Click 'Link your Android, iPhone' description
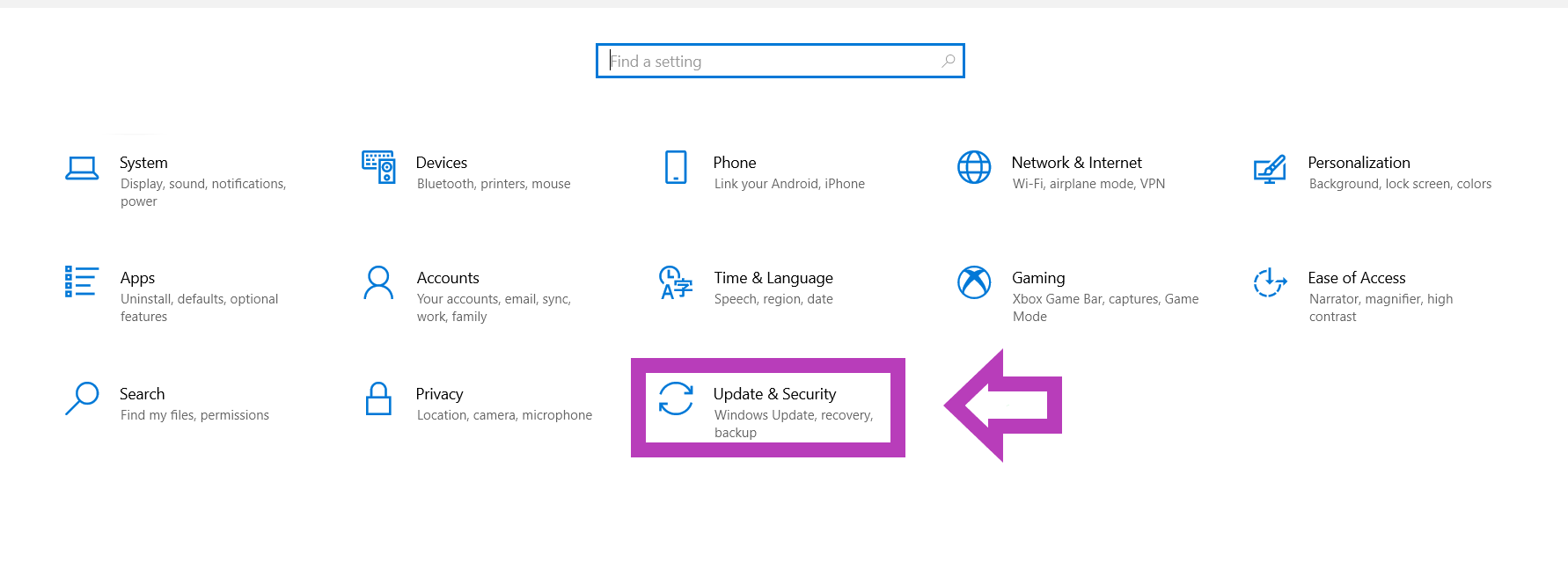1568x570 pixels. tap(789, 184)
